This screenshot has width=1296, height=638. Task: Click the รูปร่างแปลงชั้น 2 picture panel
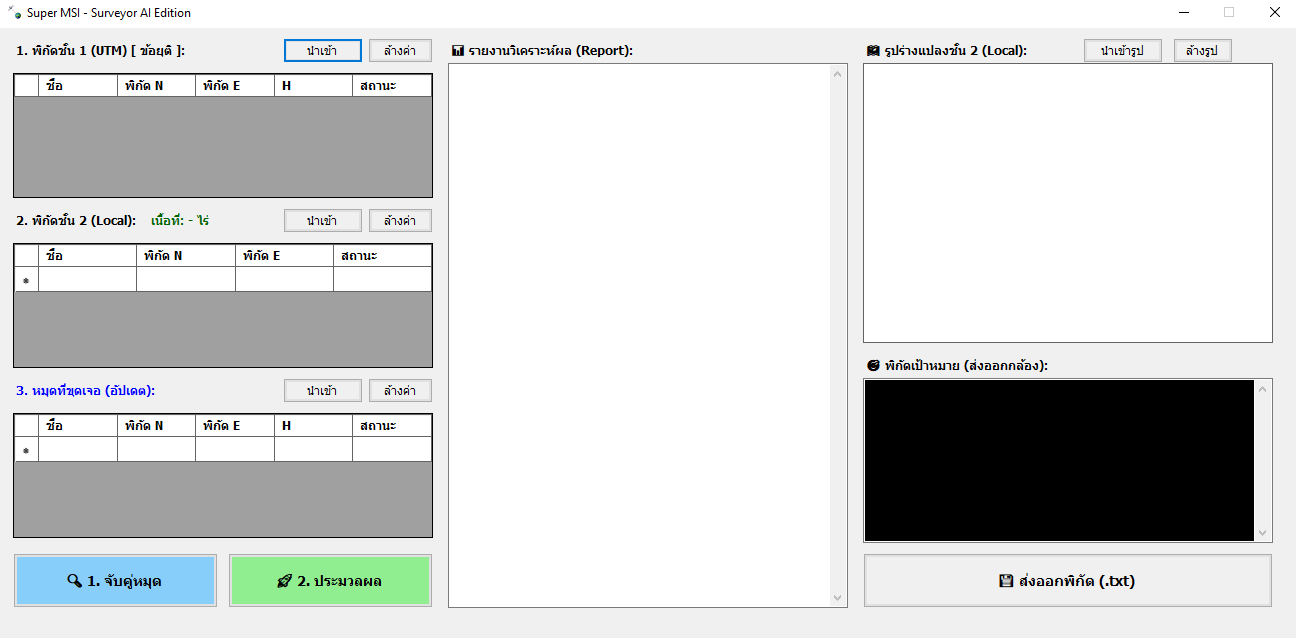coord(1068,203)
